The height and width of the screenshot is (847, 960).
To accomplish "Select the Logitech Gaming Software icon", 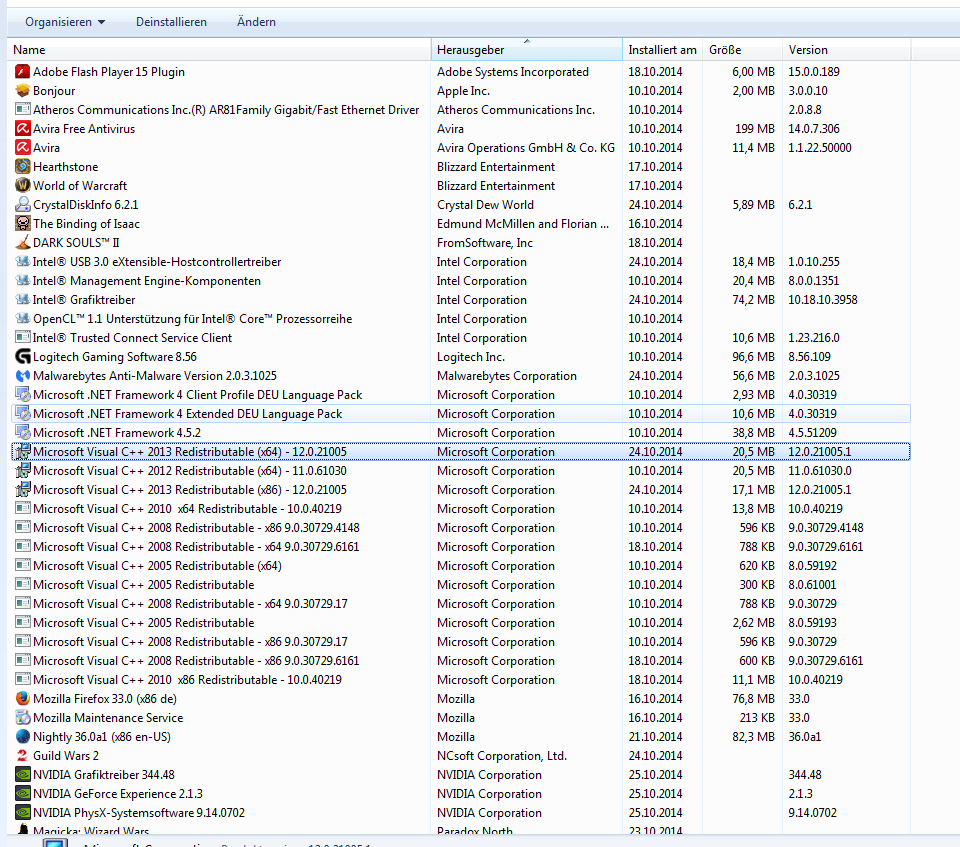I will 23,356.
